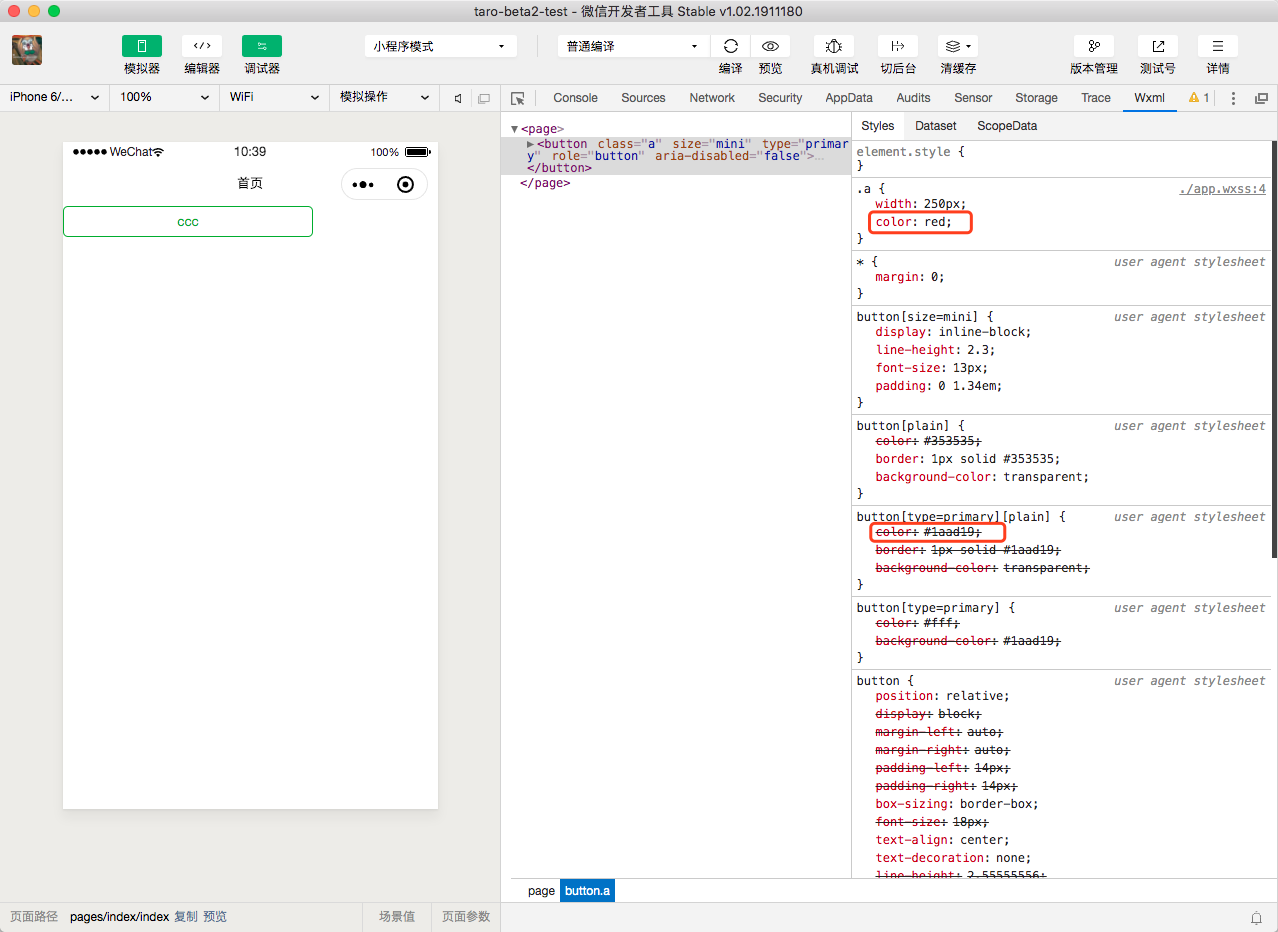Screen dimensions: 1278x932
Task: Switch to the Security tab
Action: click(x=780, y=98)
